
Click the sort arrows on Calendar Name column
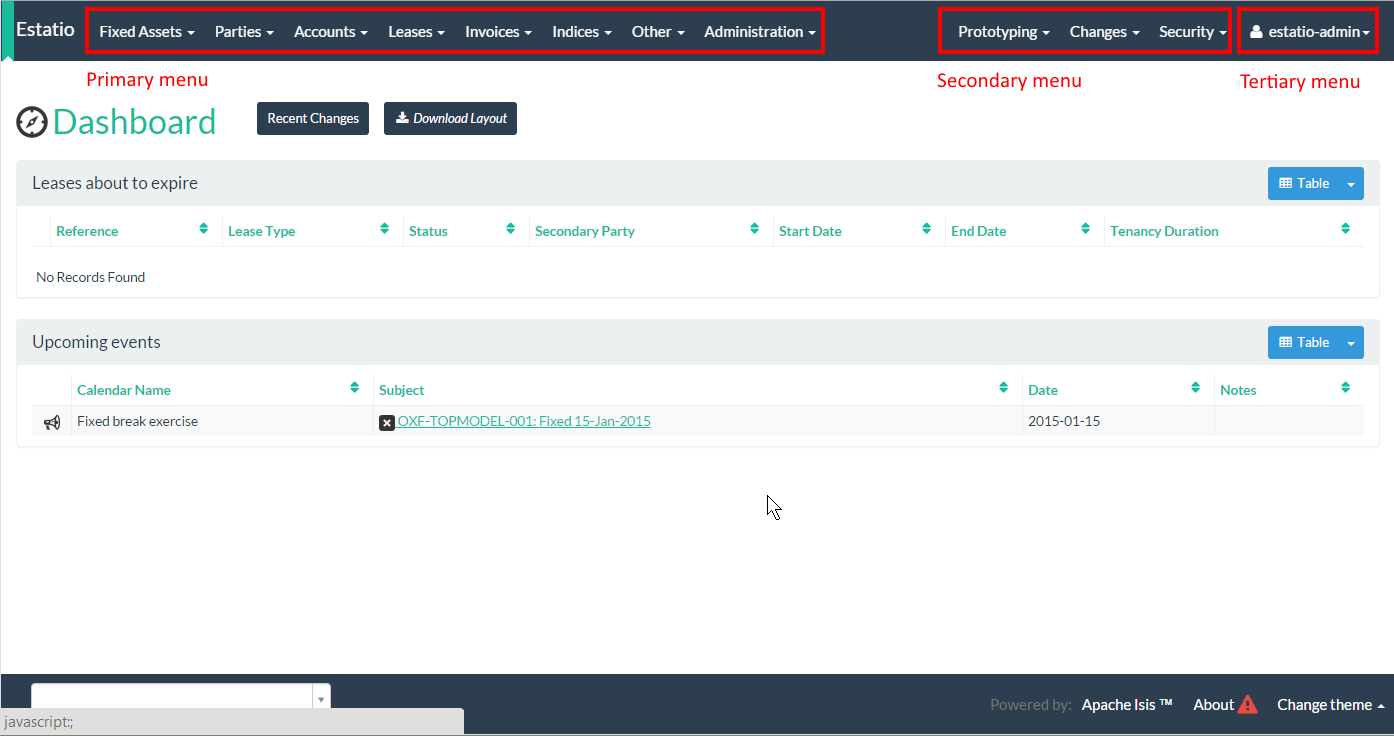[354, 388]
